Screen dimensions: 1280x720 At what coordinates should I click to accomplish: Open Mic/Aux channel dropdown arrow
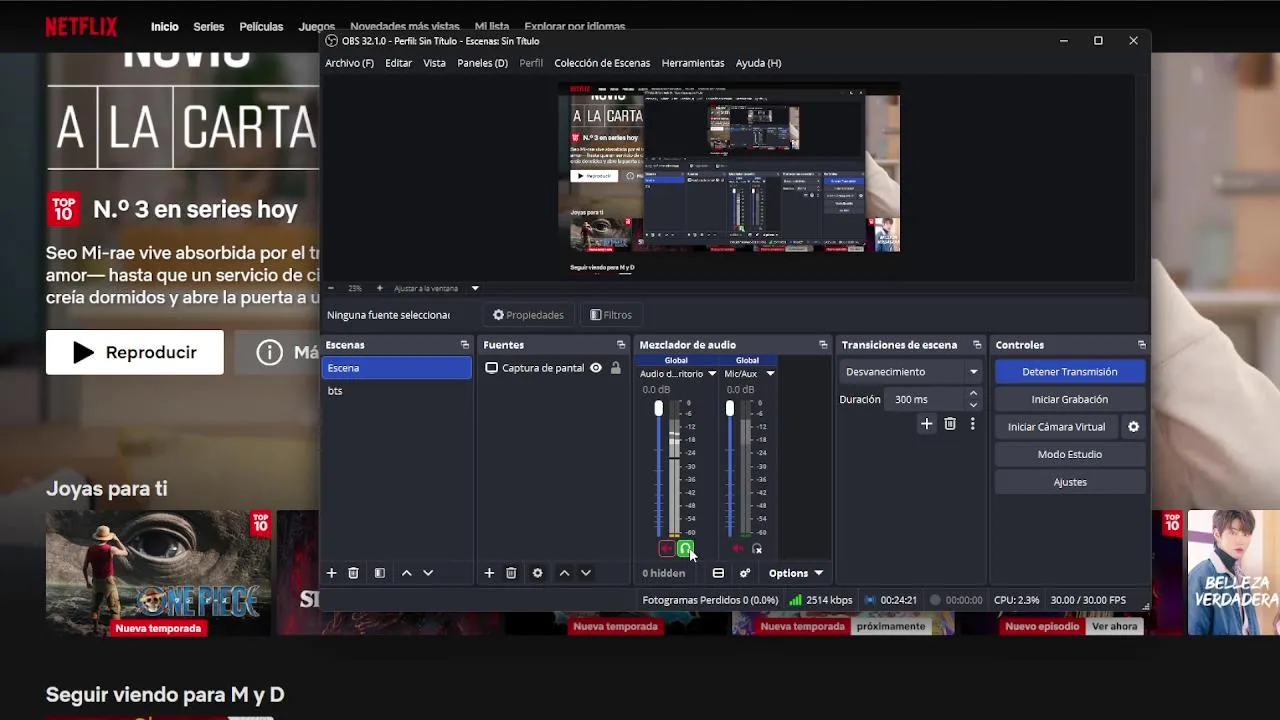pos(770,374)
